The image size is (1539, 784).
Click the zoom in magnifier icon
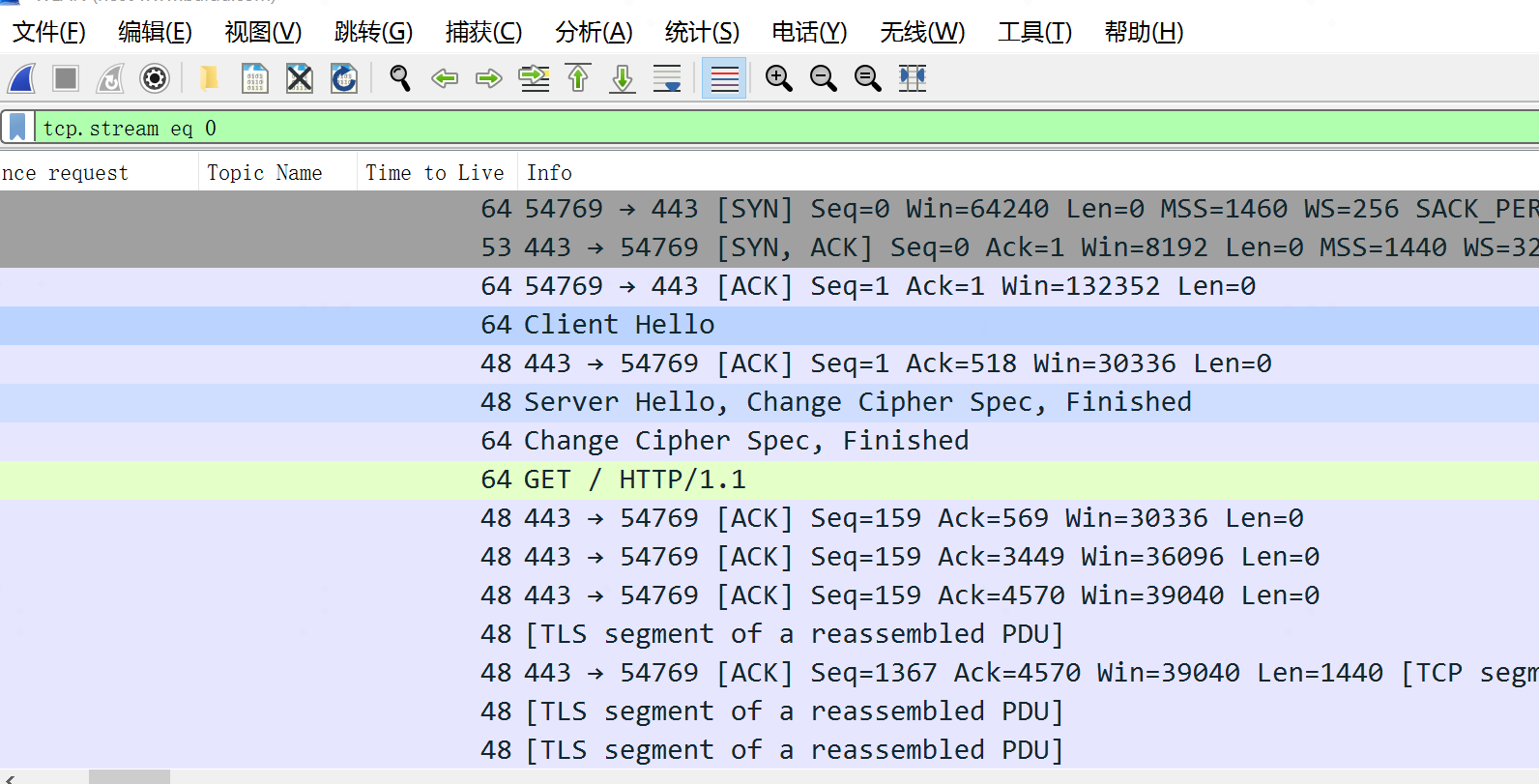[x=778, y=78]
